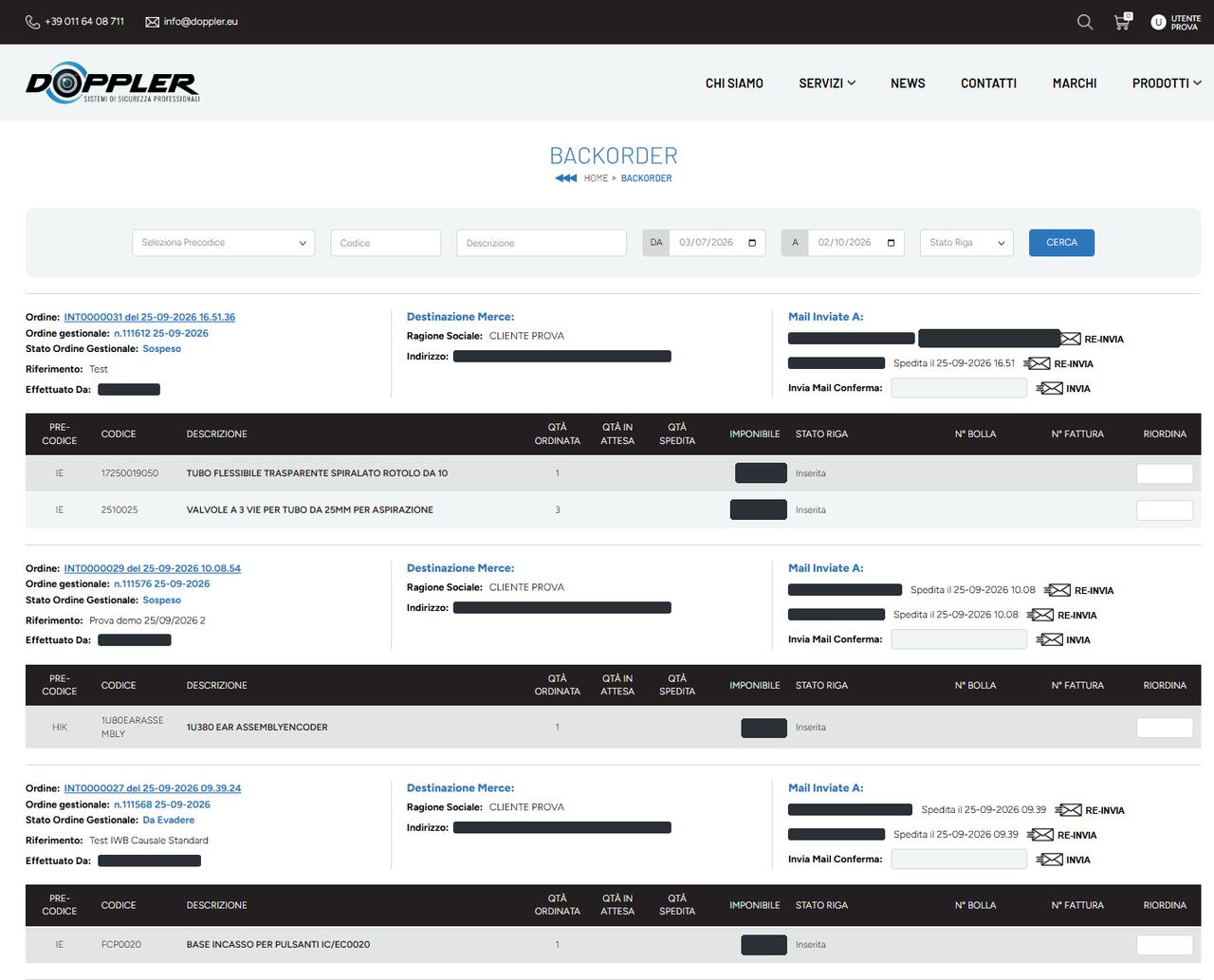
Task: Open the calendar picker of DA date
Action: coord(752,243)
